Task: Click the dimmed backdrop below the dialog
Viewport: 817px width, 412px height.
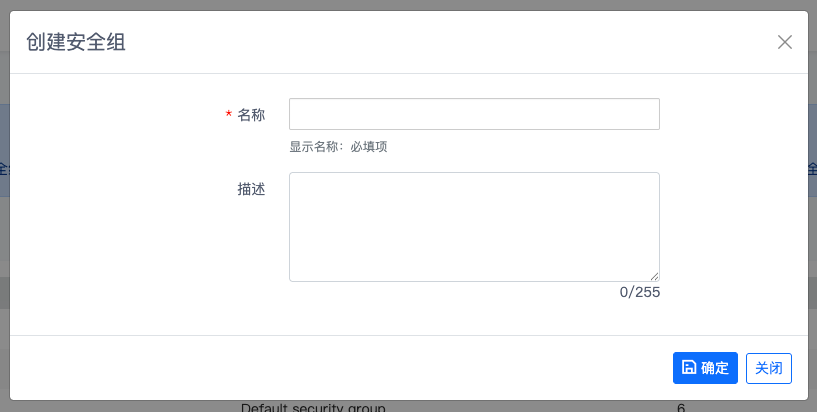Action: (x=100, y=407)
